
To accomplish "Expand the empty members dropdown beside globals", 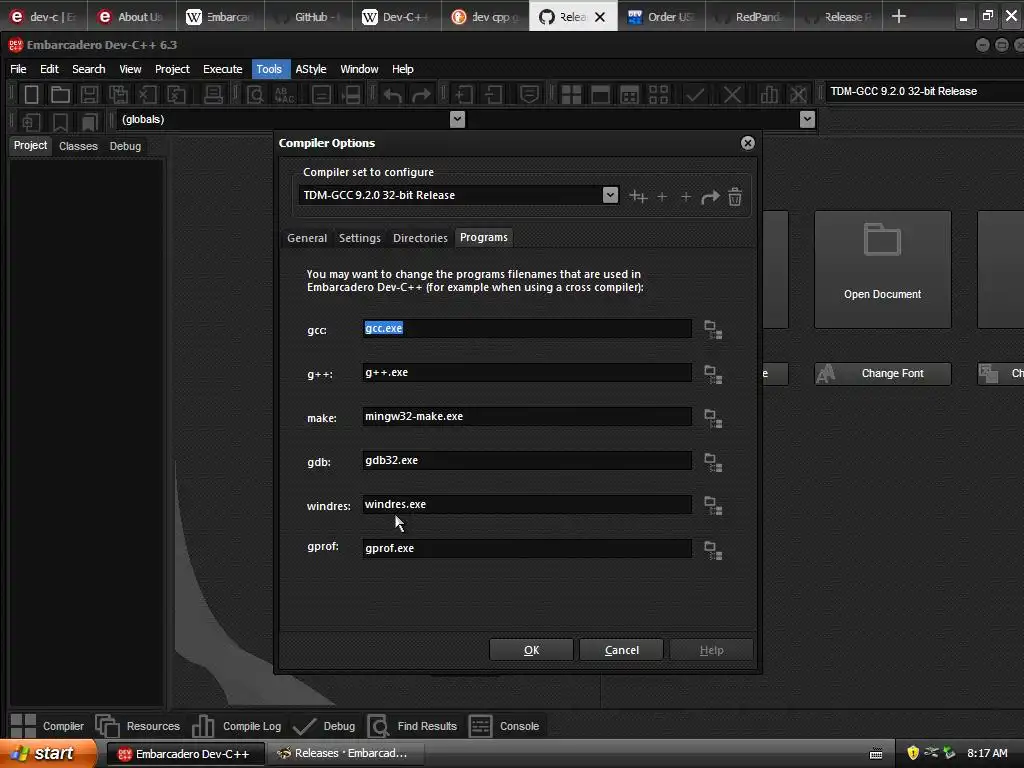I will click(x=807, y=120).
